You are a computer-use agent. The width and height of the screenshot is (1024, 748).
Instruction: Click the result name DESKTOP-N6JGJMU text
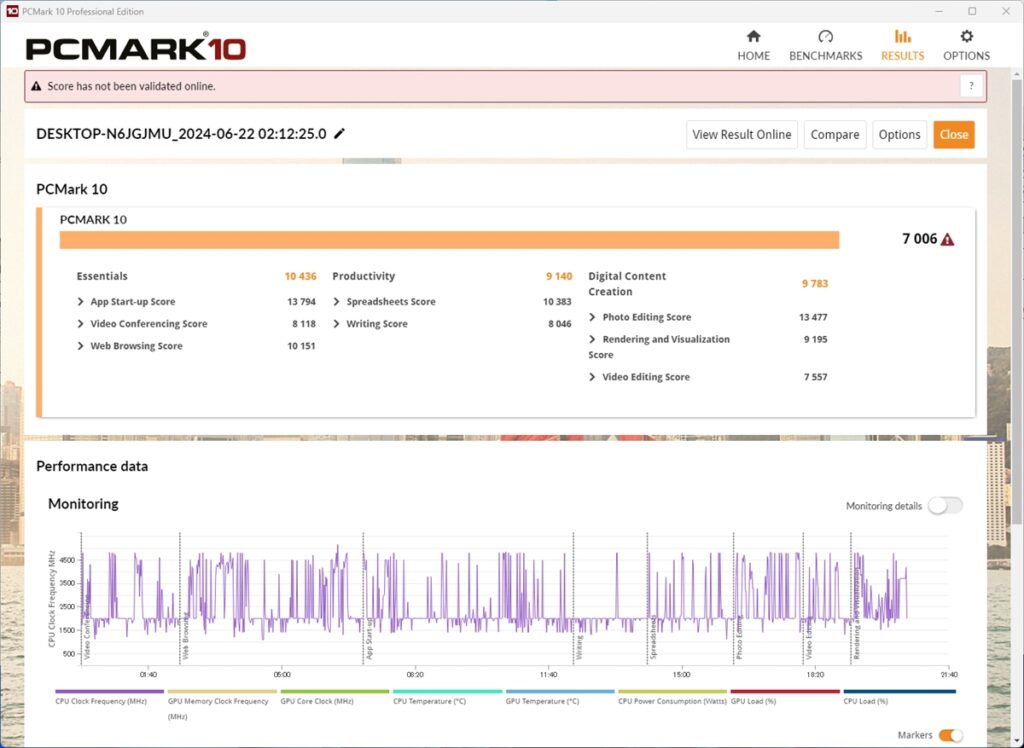click(181, 134)
